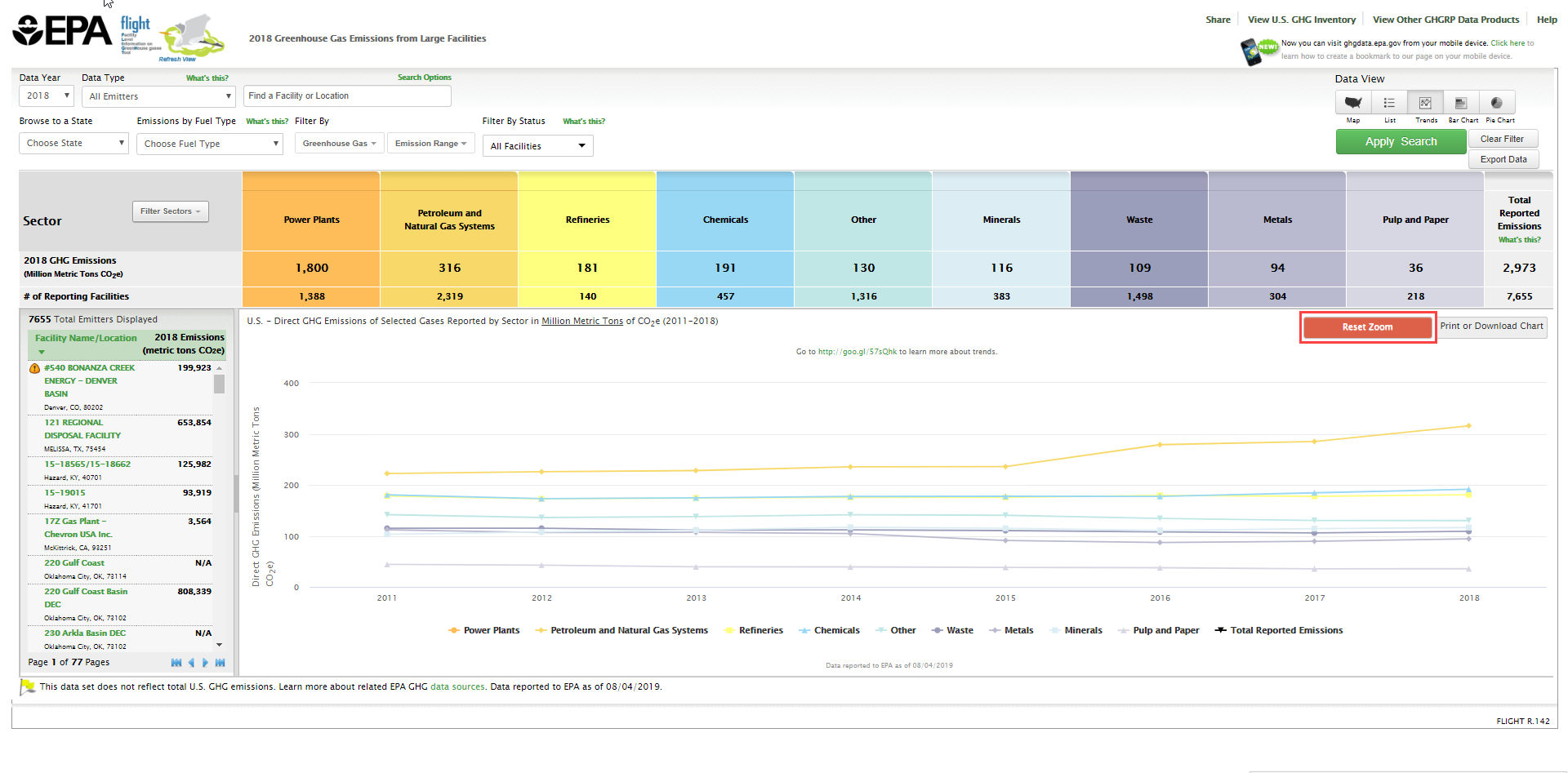The width and height of the screenshot is (1568, 773).
Task: Switch to the Map data view
Action: click(1353, 103)
